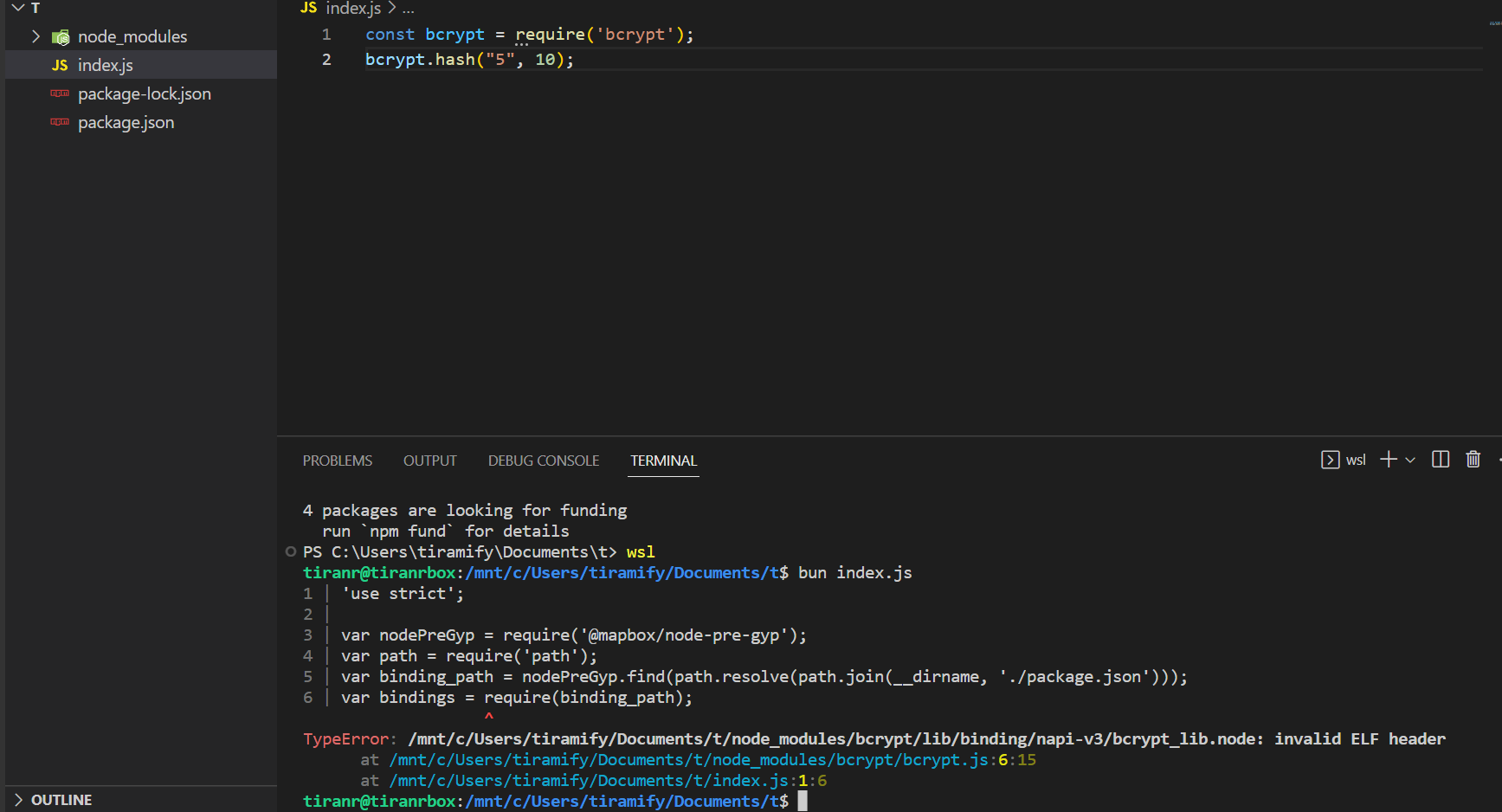The height and width of the screenshot is (812, 1502).
Task: Select package.json in the explorer
Action: [x=126, y=122]
